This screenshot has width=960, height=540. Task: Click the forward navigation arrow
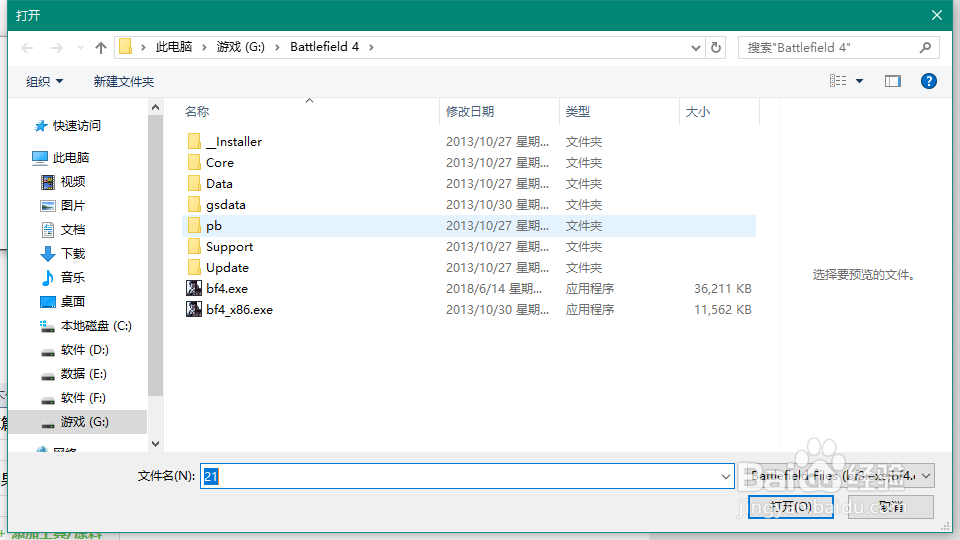56,48
